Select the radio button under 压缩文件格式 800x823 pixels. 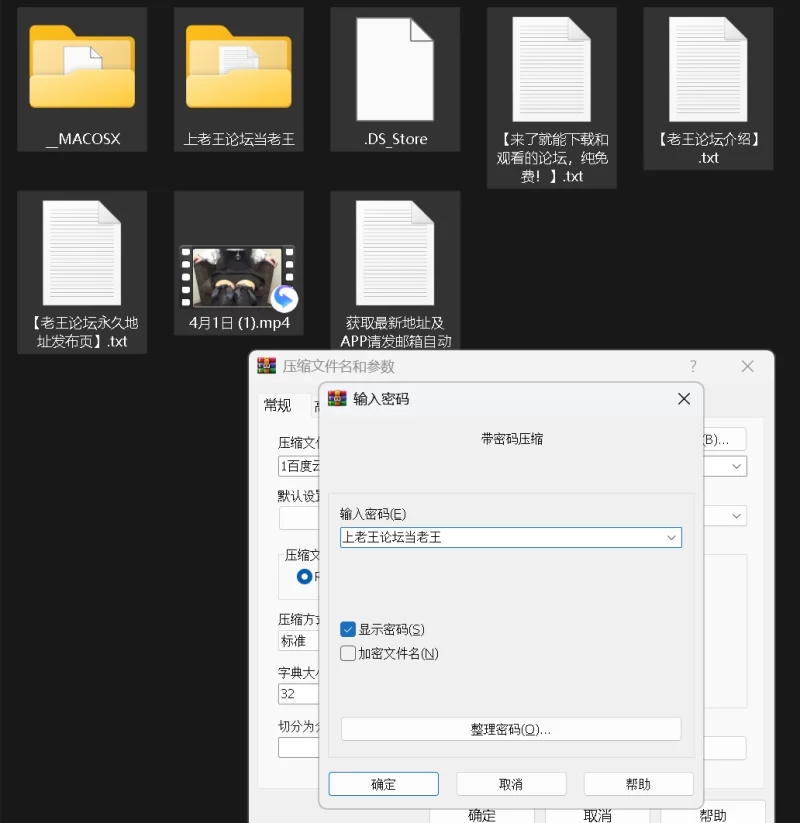(x=304, y=576)
